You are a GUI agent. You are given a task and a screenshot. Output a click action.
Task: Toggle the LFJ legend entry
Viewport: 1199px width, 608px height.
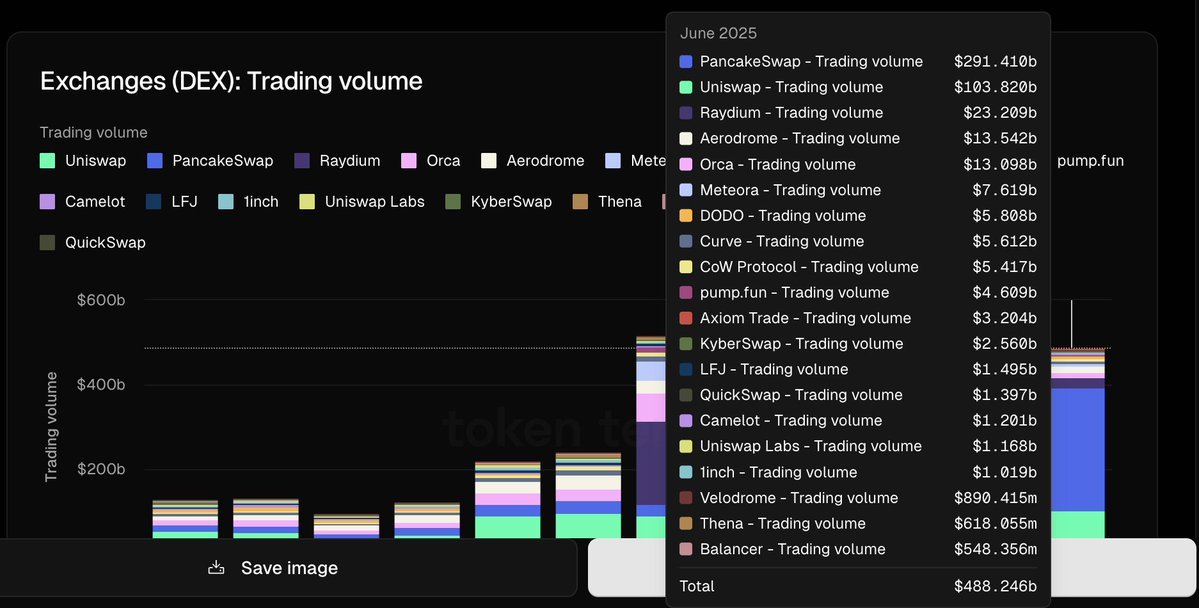point(171,202)
